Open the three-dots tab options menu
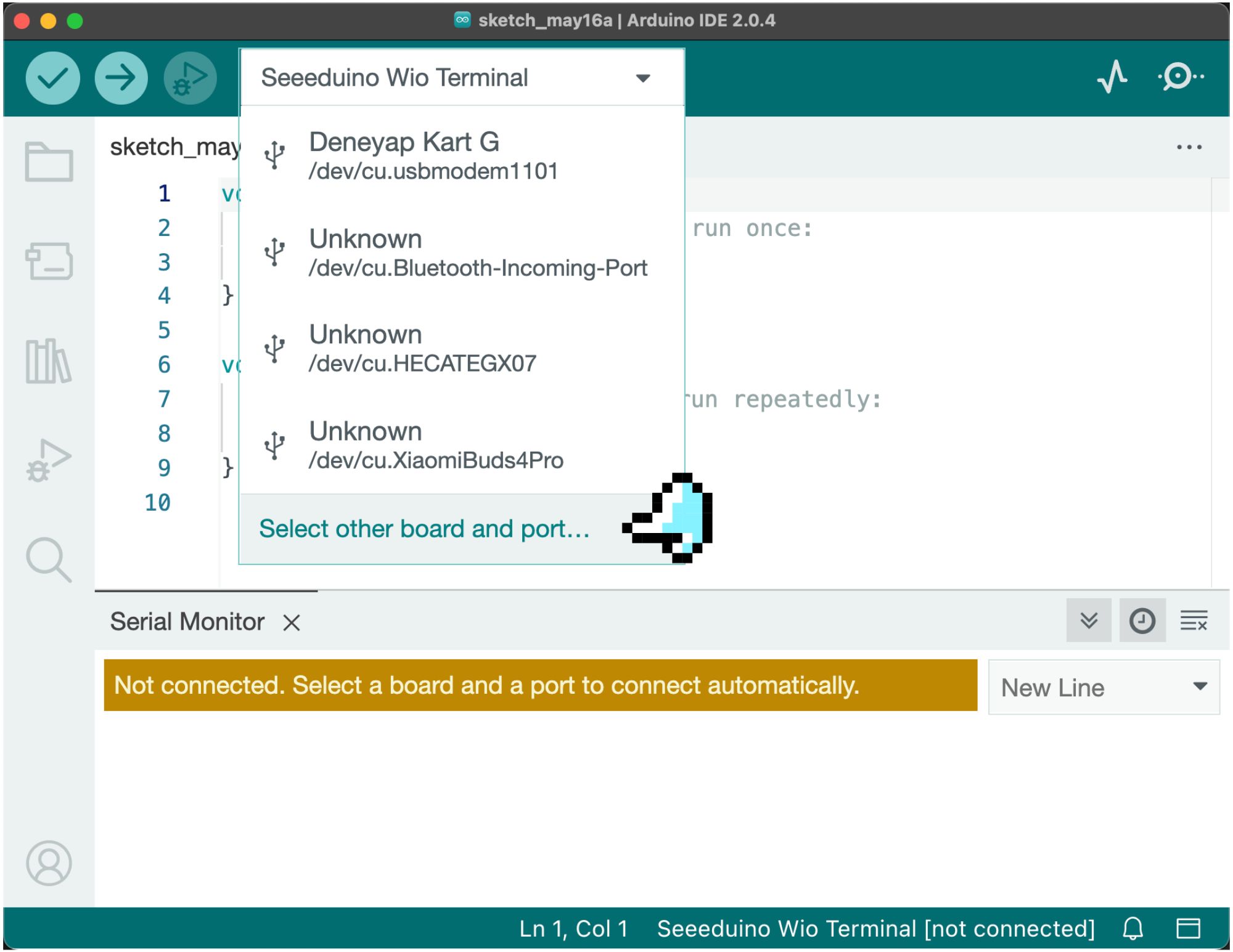 coord(1189,147)
